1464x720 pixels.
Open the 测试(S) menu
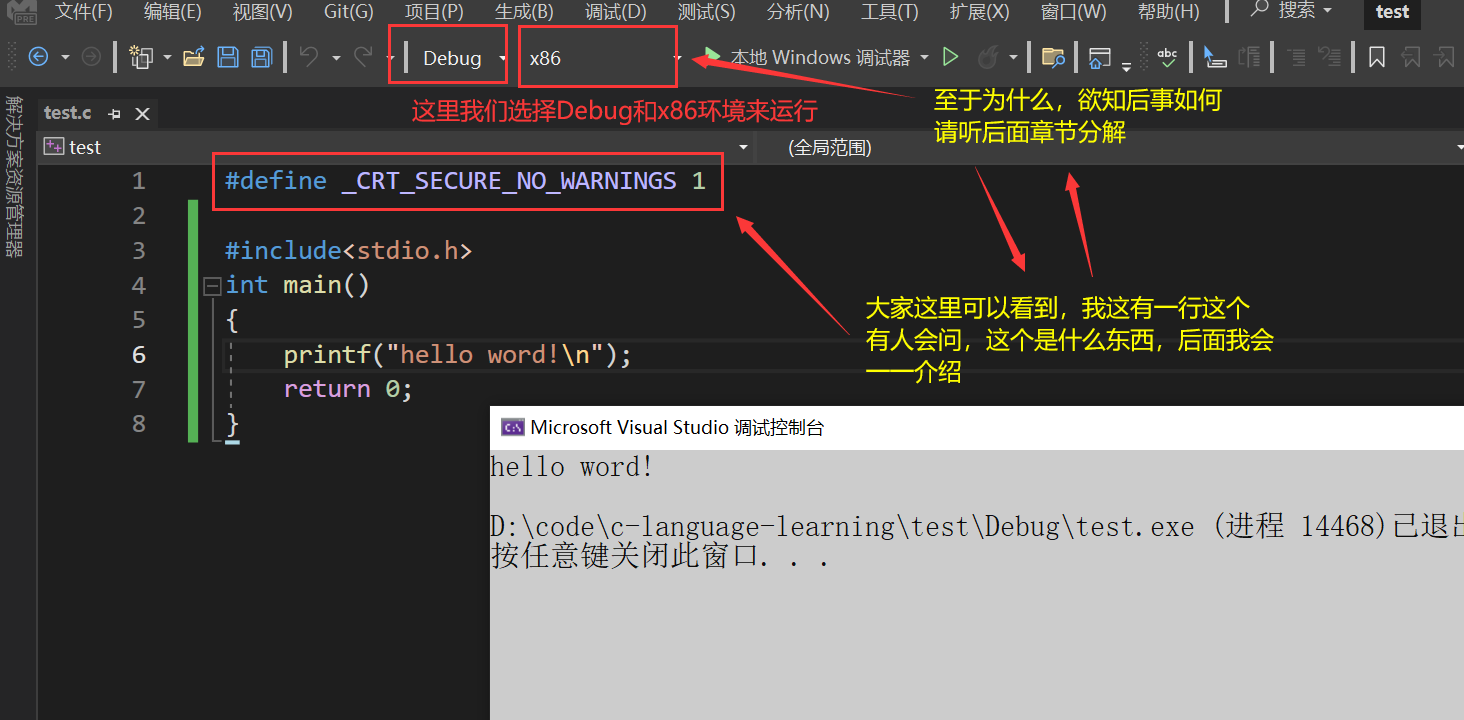(x=706, y=12)
